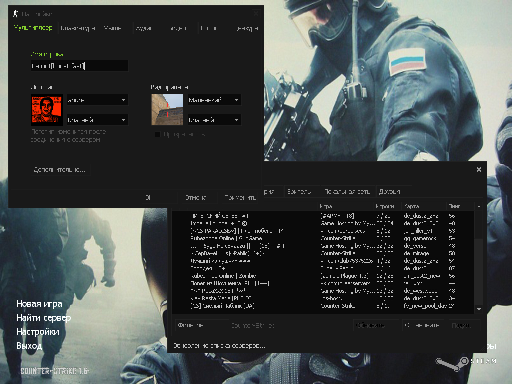Click the Обновить button
This screenshot has height=384, width=512.
(x=375, y=325)
